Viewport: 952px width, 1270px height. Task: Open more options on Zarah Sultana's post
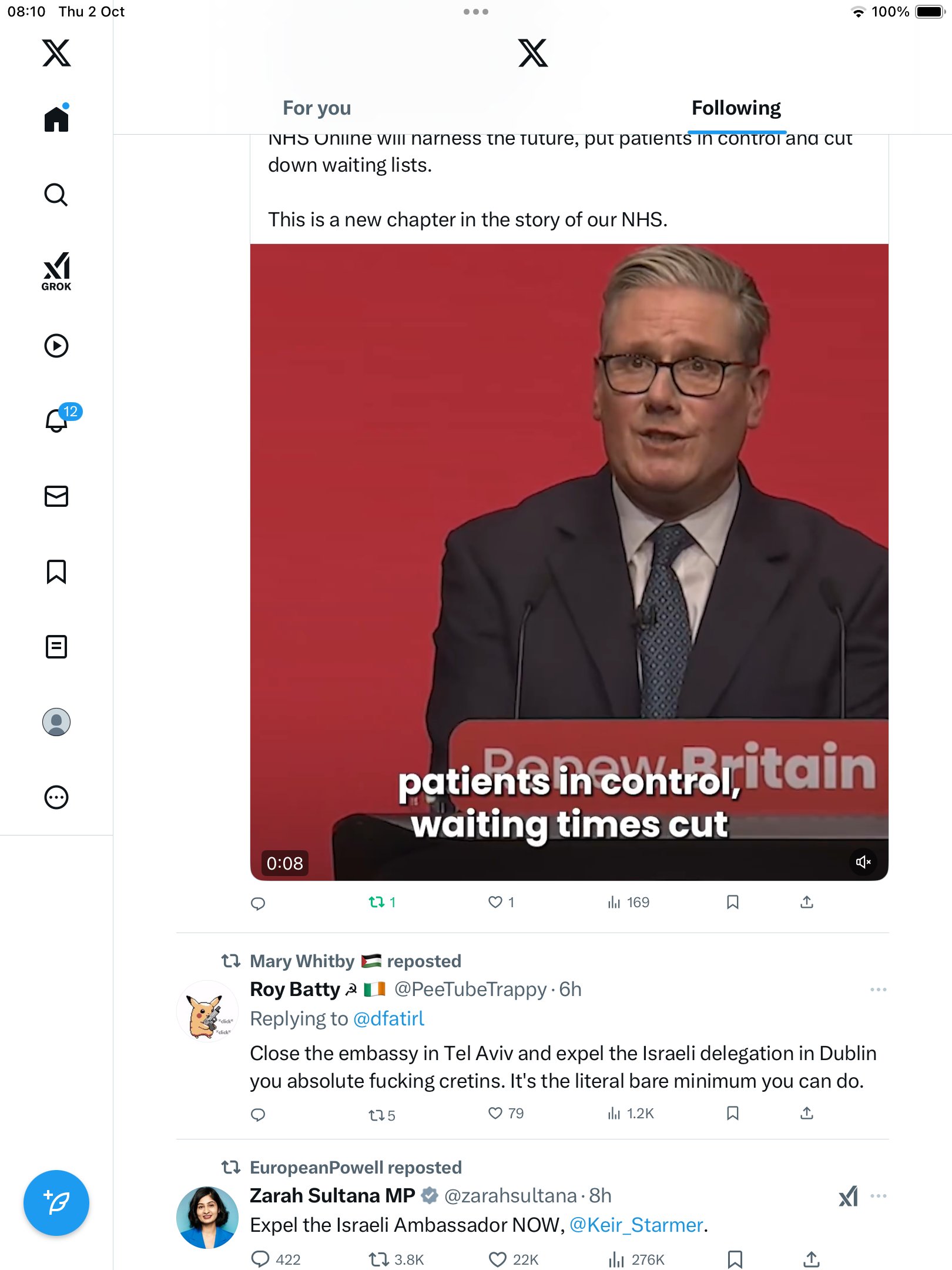tap(878, 1196)
